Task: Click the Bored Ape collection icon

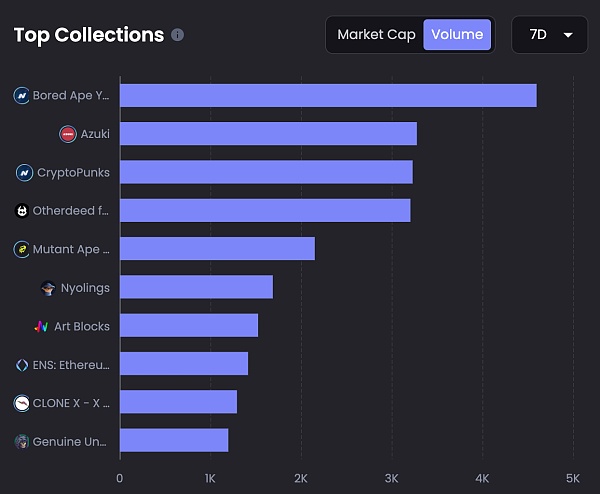Action: (x=22, y=96)
